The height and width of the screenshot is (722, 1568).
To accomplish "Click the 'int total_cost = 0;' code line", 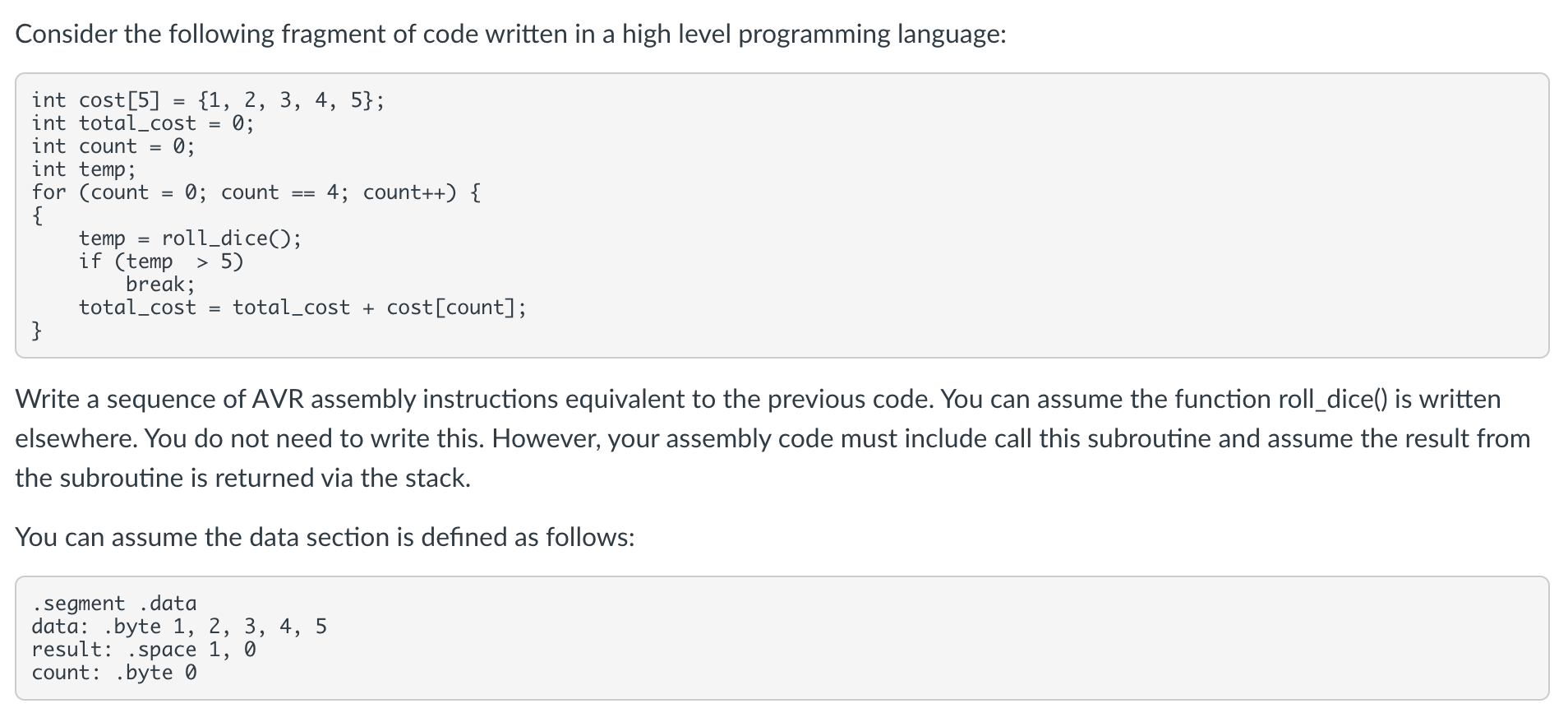I will 143,123.
